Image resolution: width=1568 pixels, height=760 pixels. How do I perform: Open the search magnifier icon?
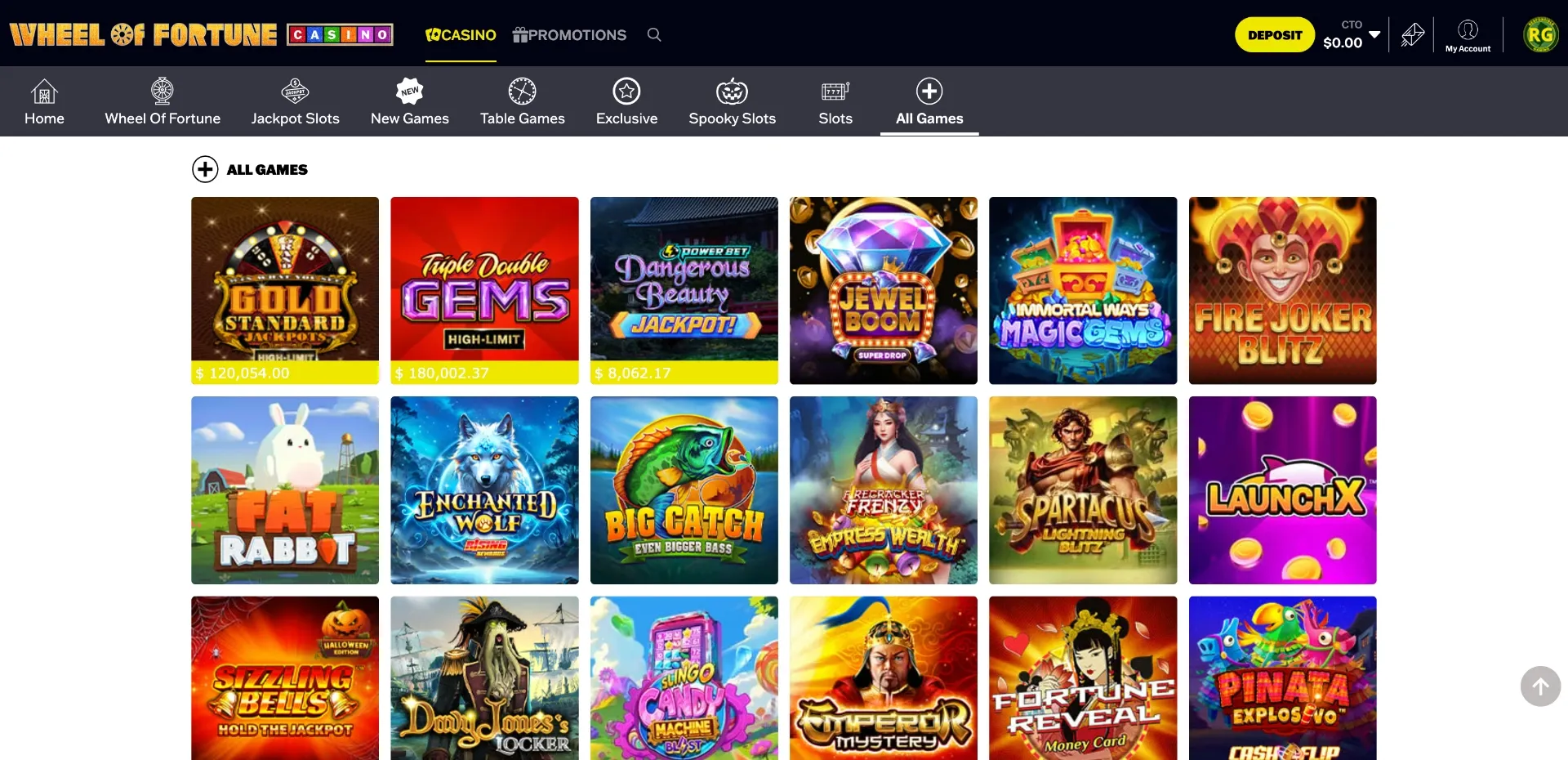[654, 34]
